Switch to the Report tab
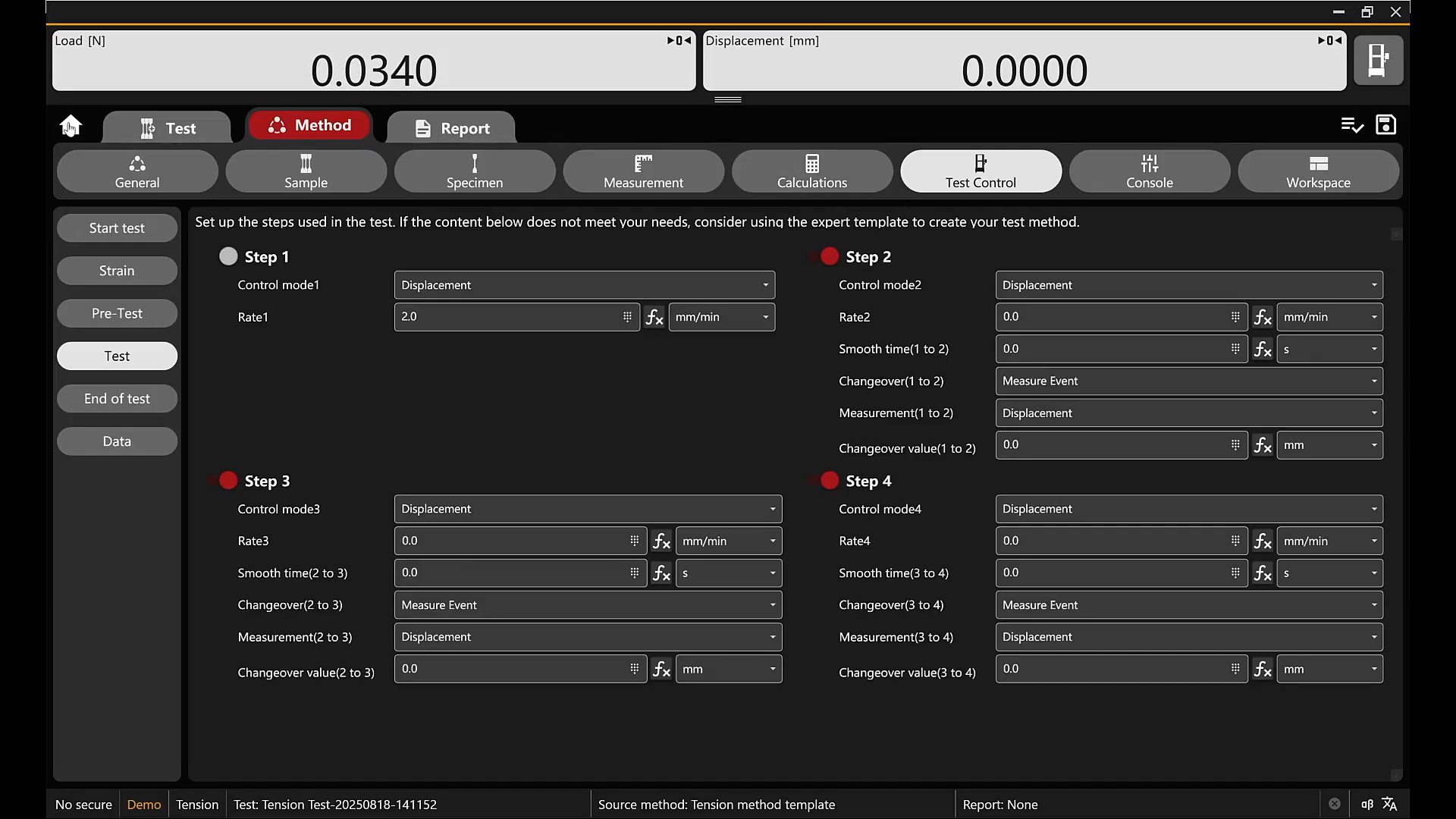1456x819 pixels. point(451,127)
